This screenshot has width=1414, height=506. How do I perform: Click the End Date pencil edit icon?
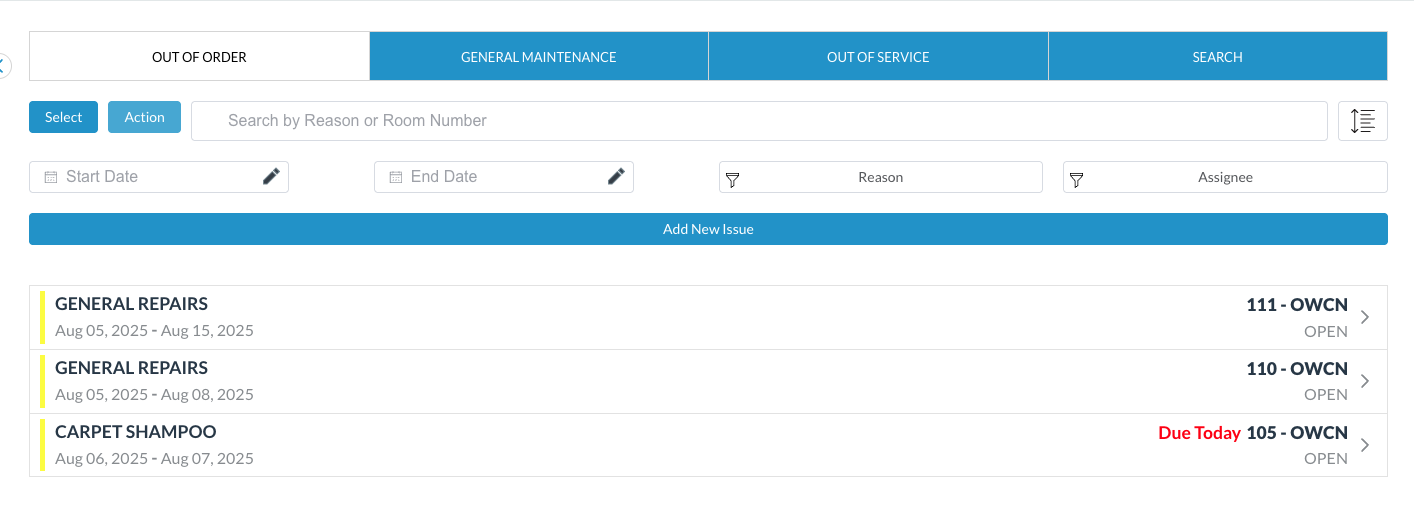click(x=616, y=177)
